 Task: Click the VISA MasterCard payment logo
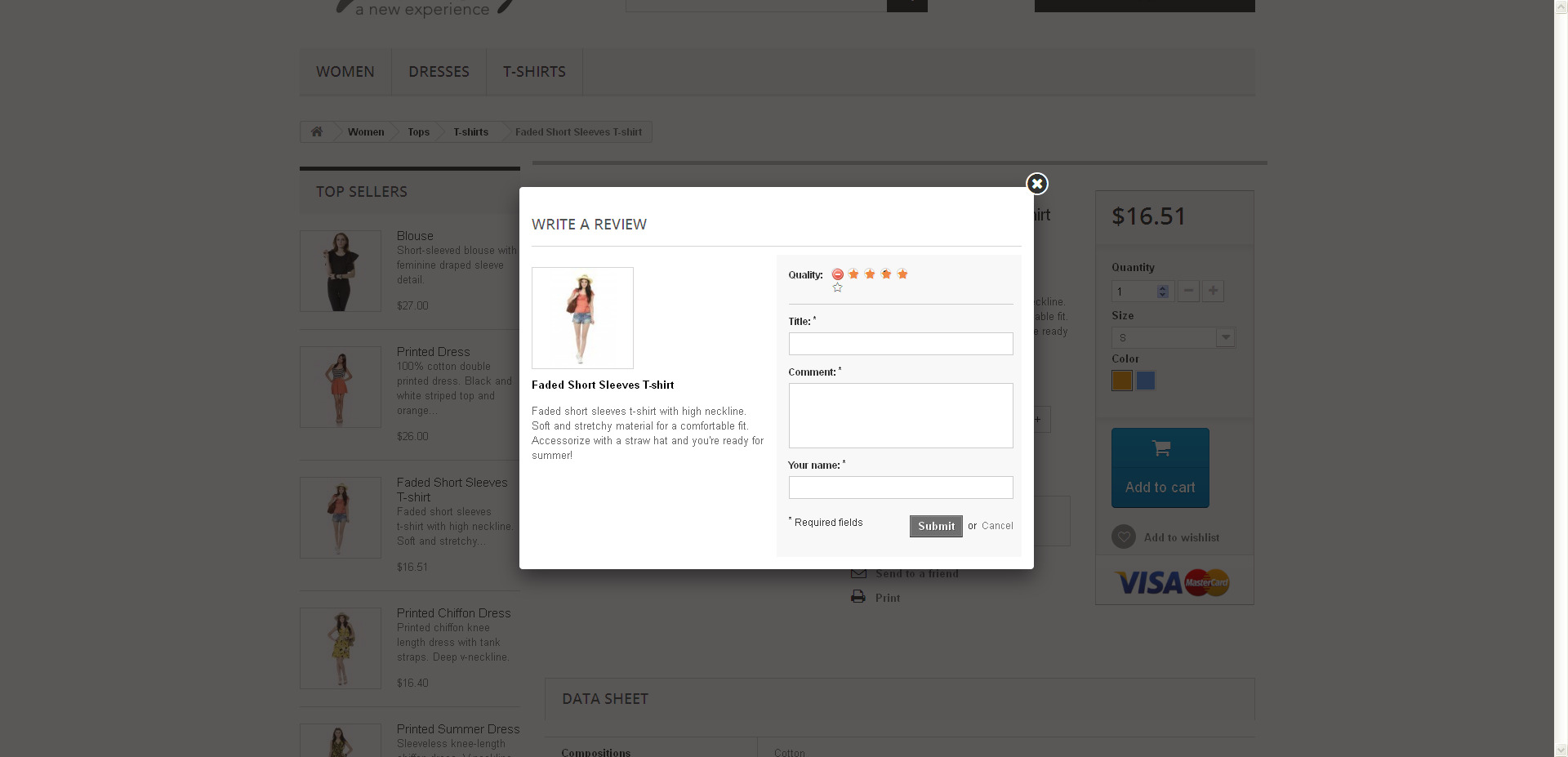coord(1173,582)
